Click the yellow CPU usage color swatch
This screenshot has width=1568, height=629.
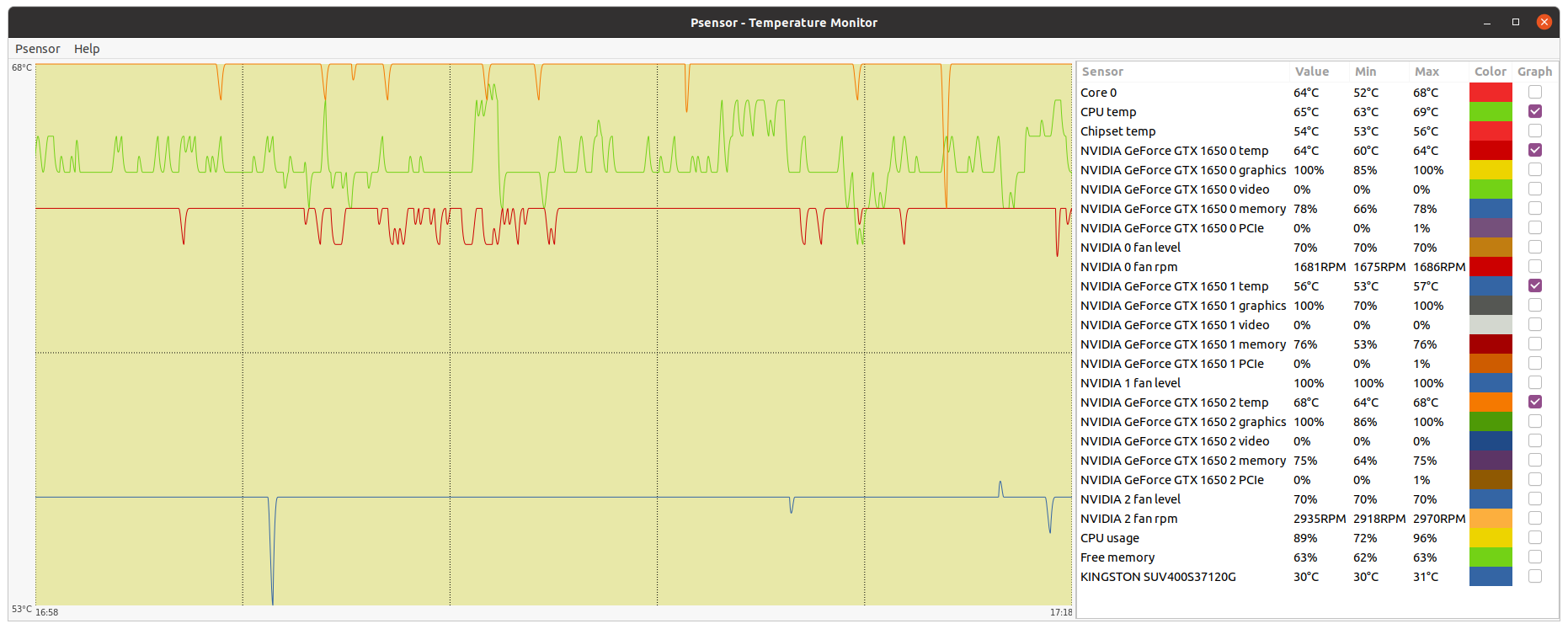(x=1490, y=537)
